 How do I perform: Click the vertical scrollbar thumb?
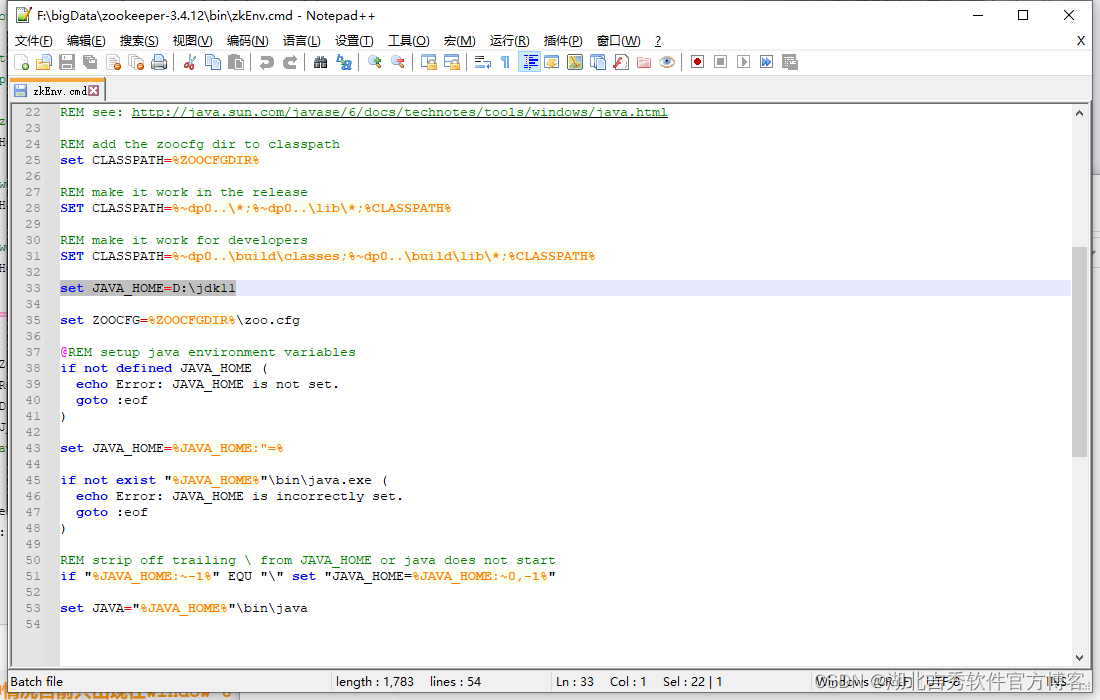pyautogui.click(x=1079, y=351)
